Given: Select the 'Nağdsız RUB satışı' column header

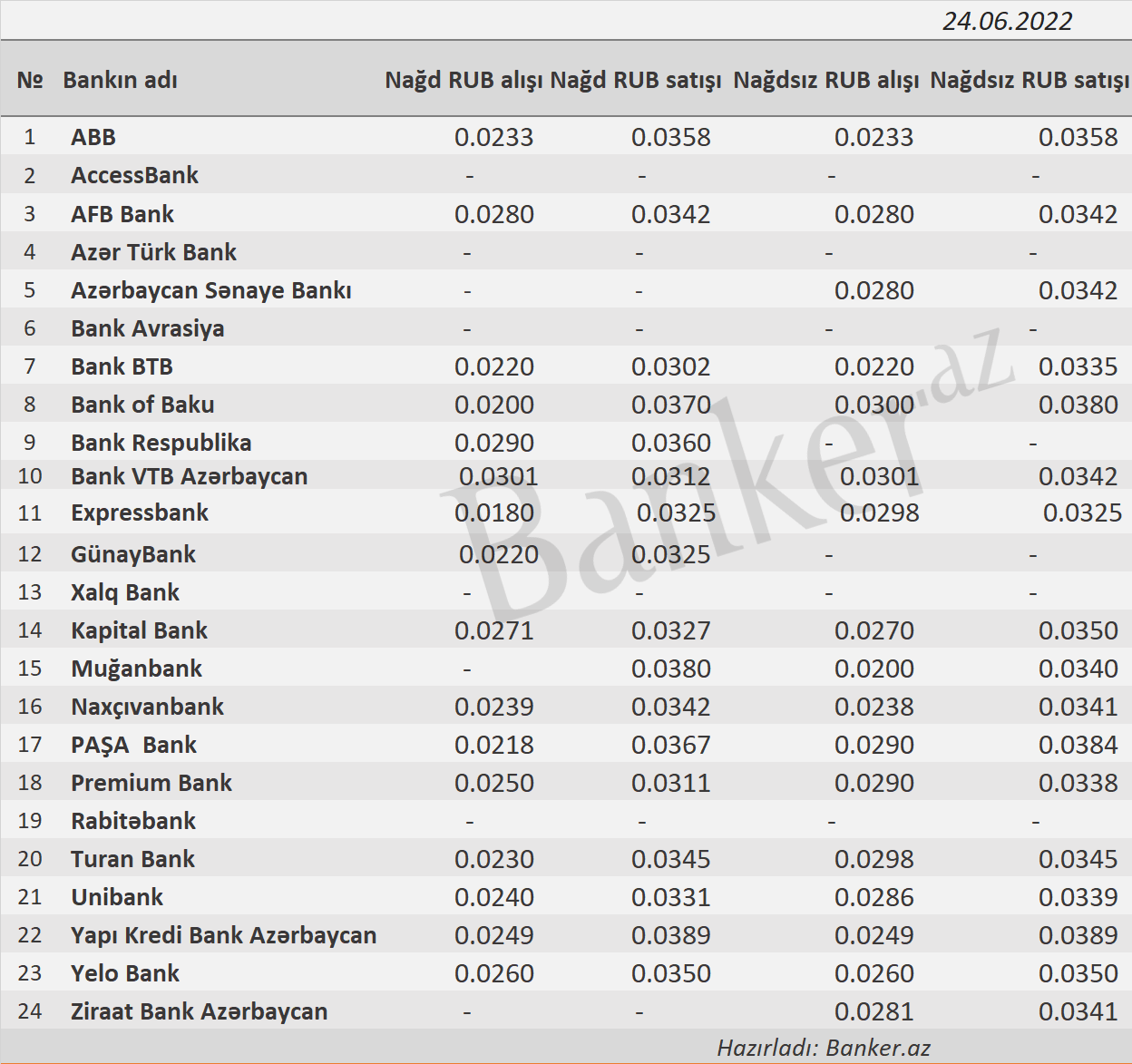Looking at the screenshot, I should pyautogui.click(x=1030, y=80).
